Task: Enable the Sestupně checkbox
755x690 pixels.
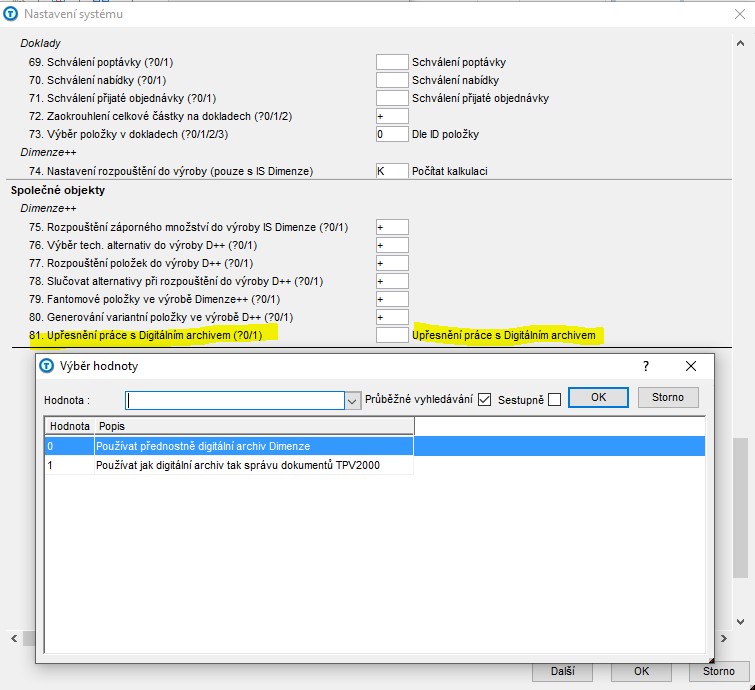Action: (554, 400)
